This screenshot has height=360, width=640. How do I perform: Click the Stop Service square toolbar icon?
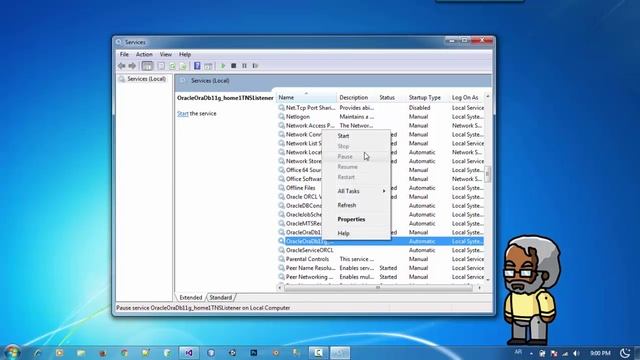click(x=233, y=66)
